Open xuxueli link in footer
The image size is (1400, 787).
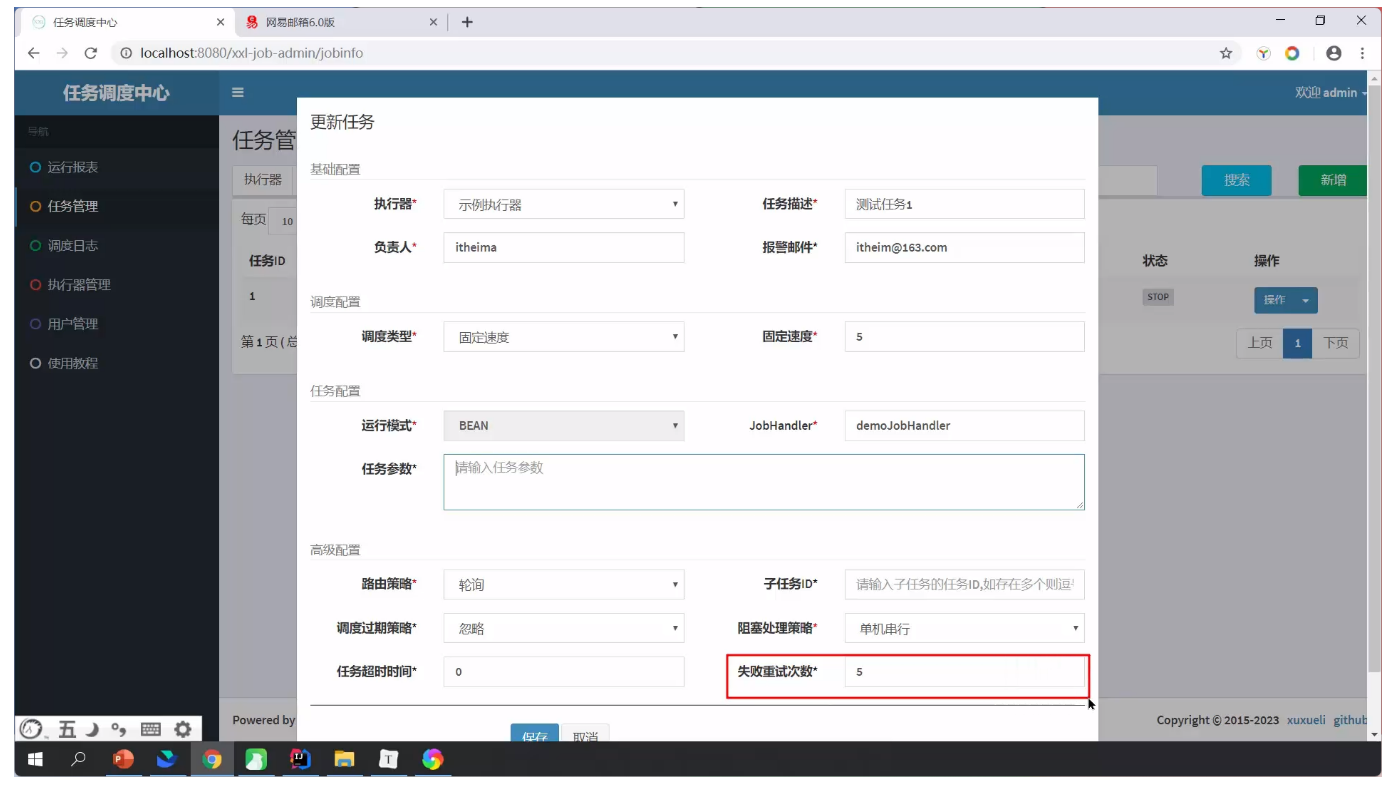tap(1306, 720)
